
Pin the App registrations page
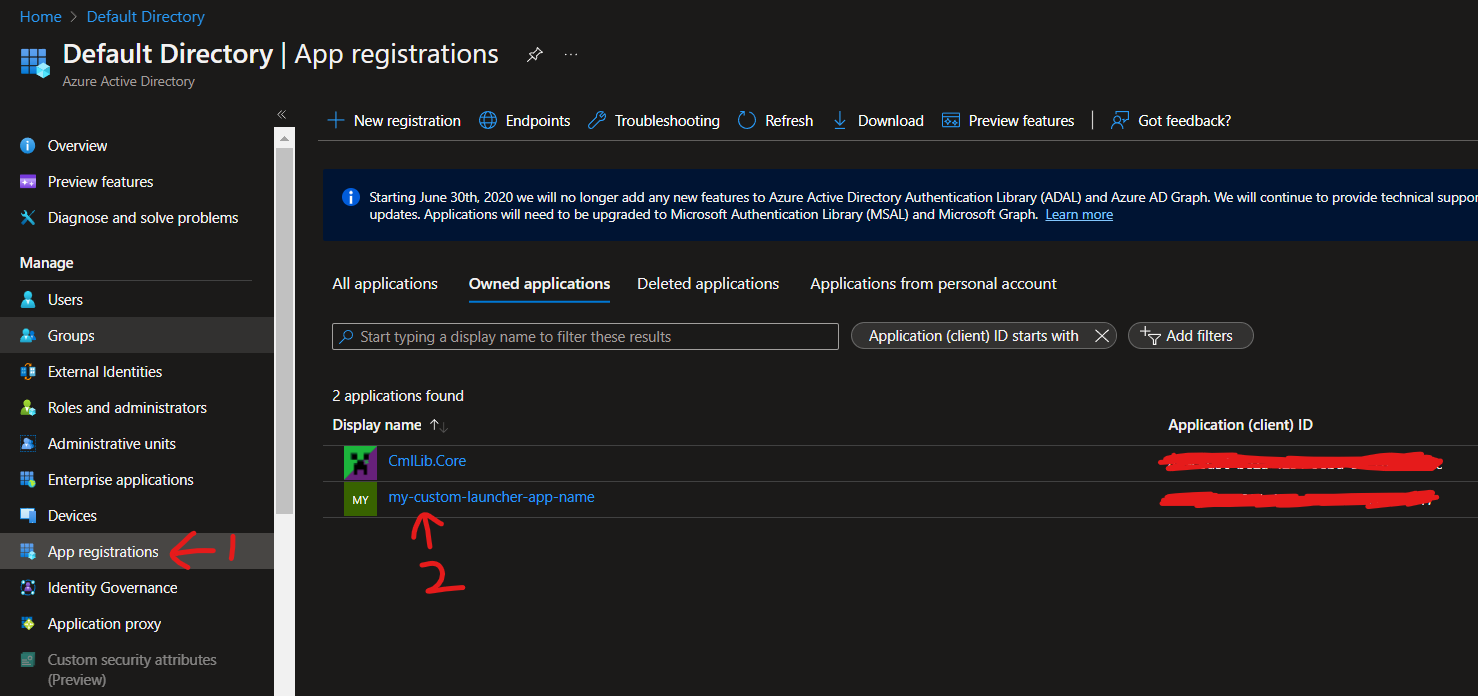coord(535,55)
